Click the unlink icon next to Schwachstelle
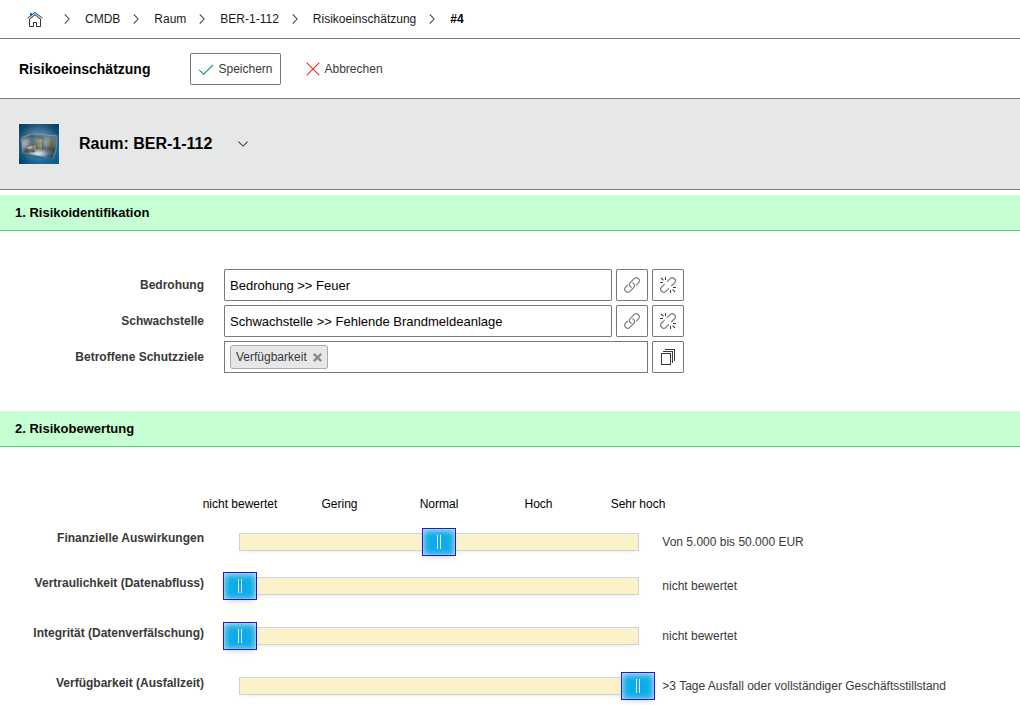 668,321
